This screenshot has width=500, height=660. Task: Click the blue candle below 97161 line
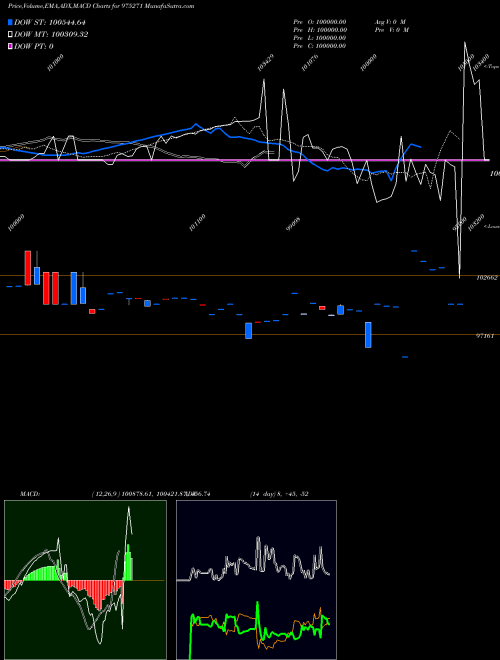[x=368, y=335]
